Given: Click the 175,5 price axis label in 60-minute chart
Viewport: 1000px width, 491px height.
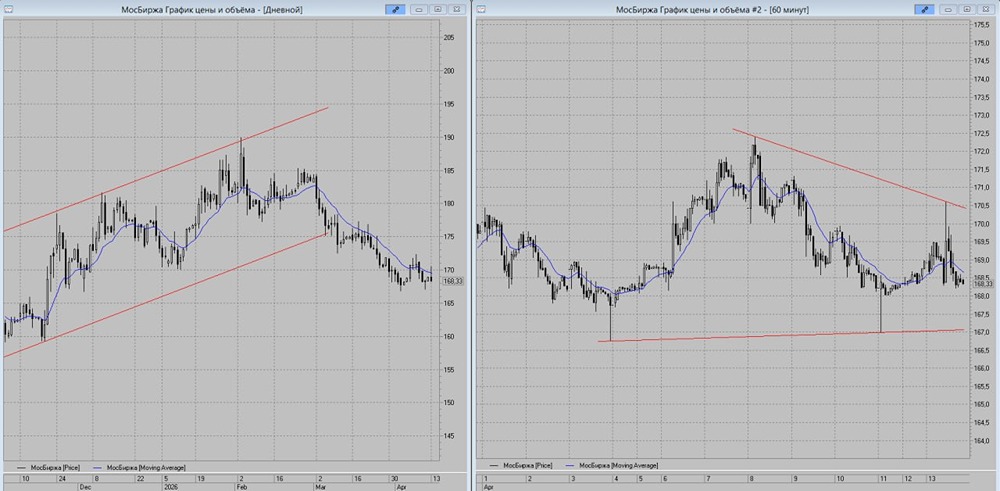Looking at the screenshot, I should pyautogui.click(x=981, y=24).
